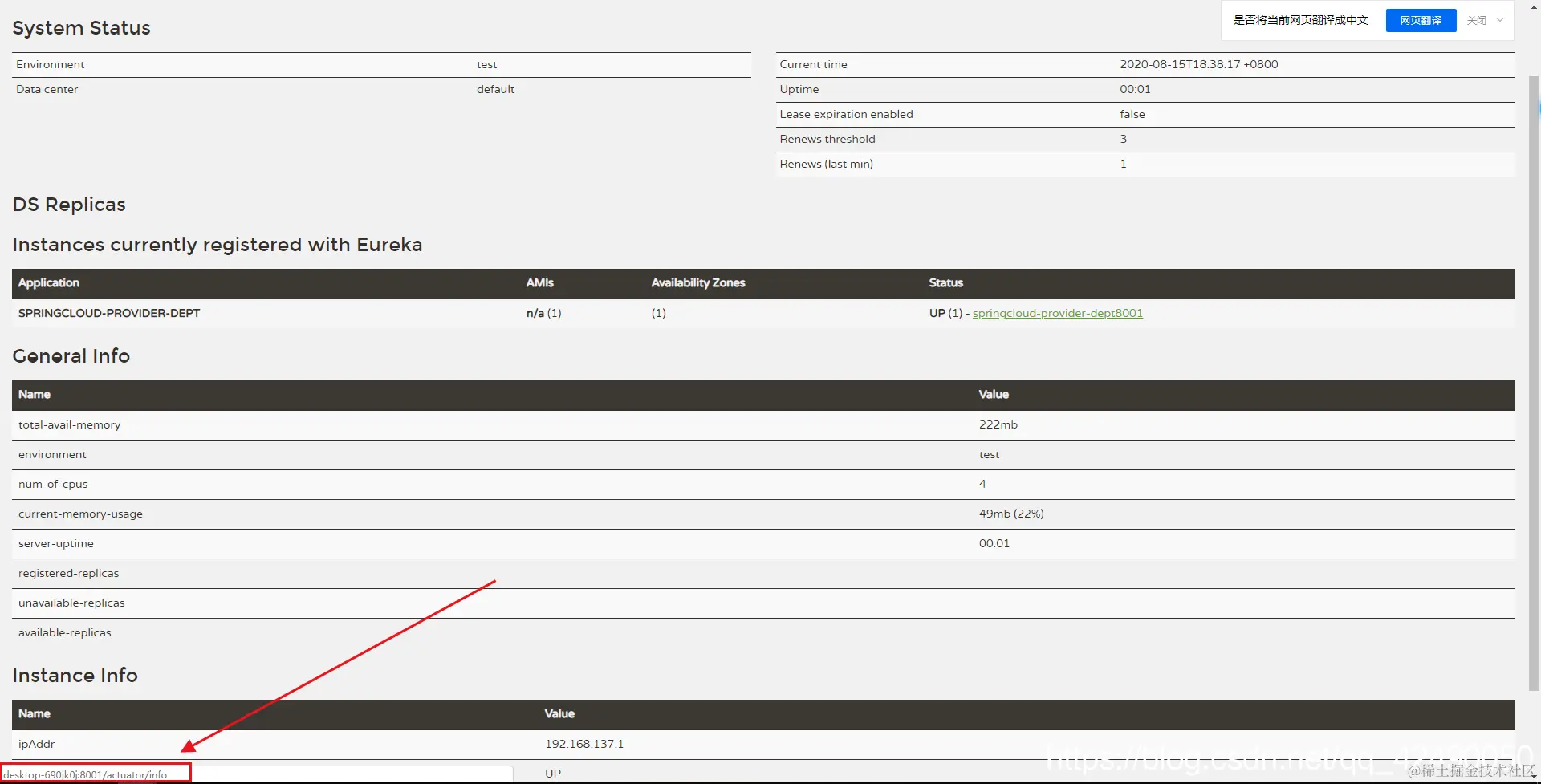Select the current time value 2020-08-15T18:38:17 +0800
The width and height of the screenshot is (1541, 784).
tap(1199, 64)
